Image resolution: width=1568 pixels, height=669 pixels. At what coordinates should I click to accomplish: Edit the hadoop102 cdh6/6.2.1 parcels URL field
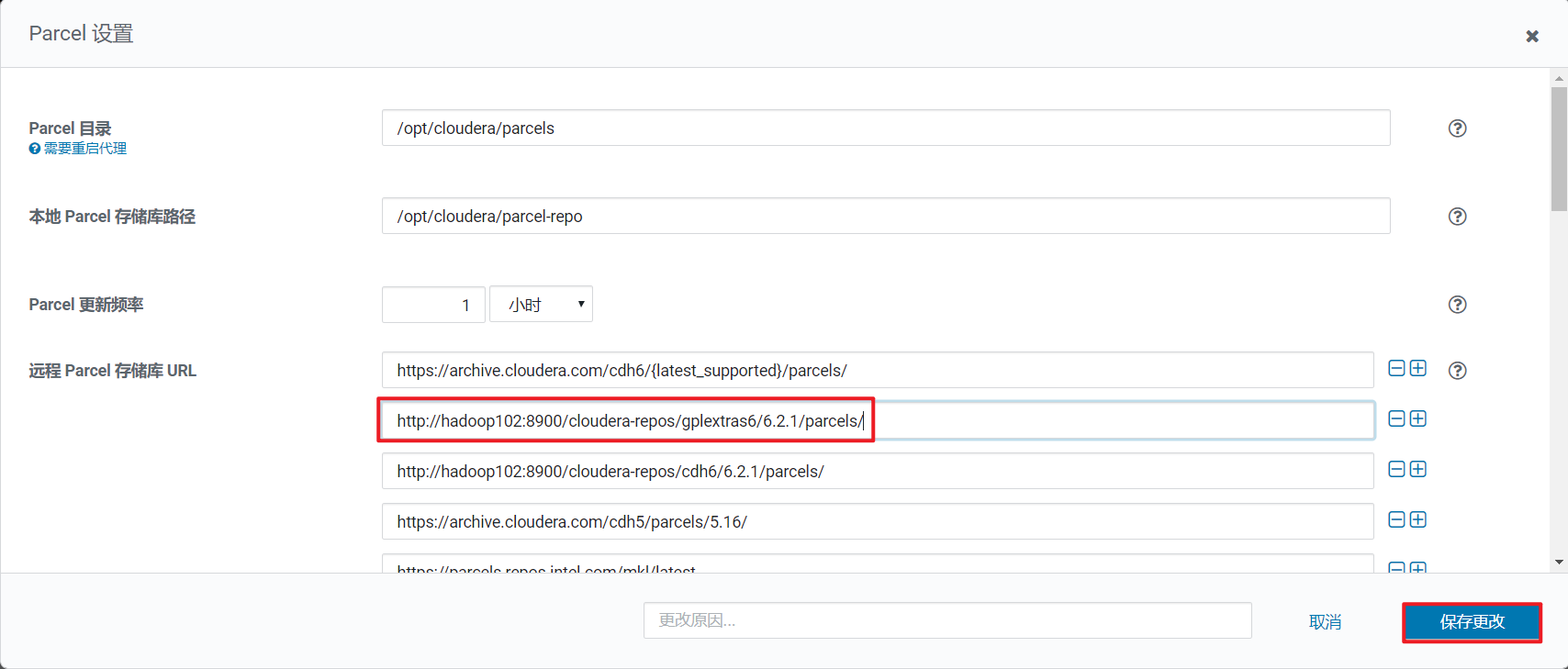[878, 471]
